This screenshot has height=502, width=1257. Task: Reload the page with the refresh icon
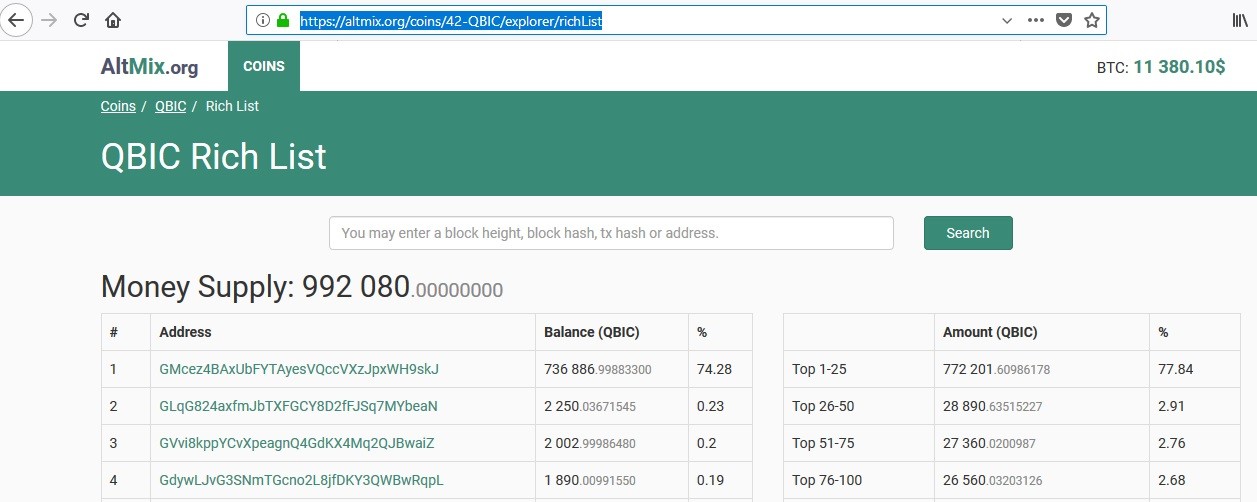82,20
